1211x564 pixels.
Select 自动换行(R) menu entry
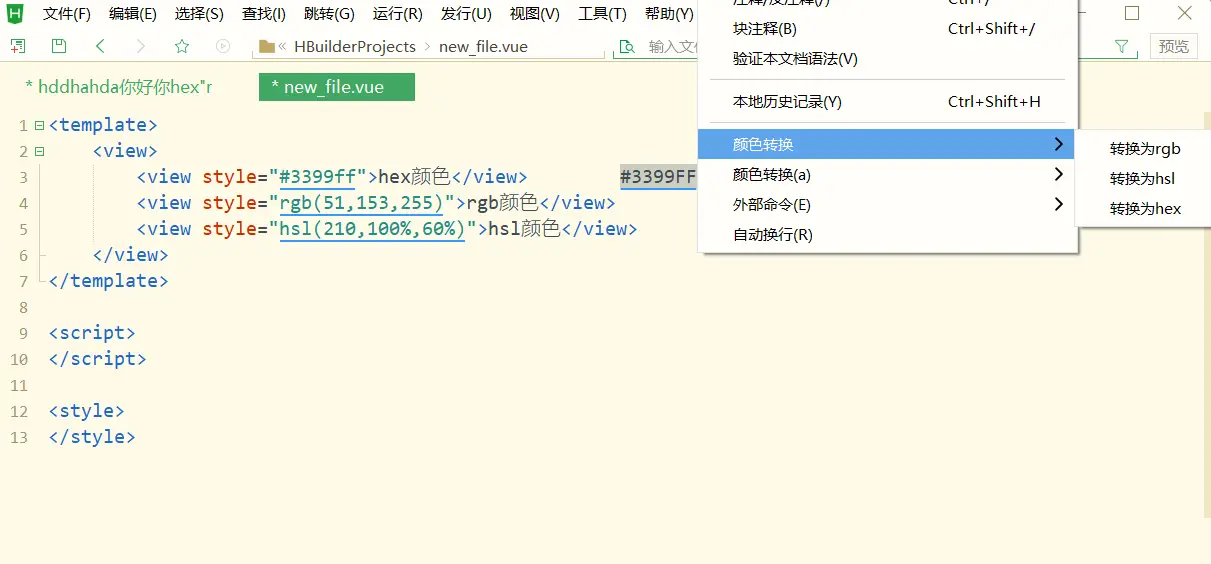tap(888, 235)
